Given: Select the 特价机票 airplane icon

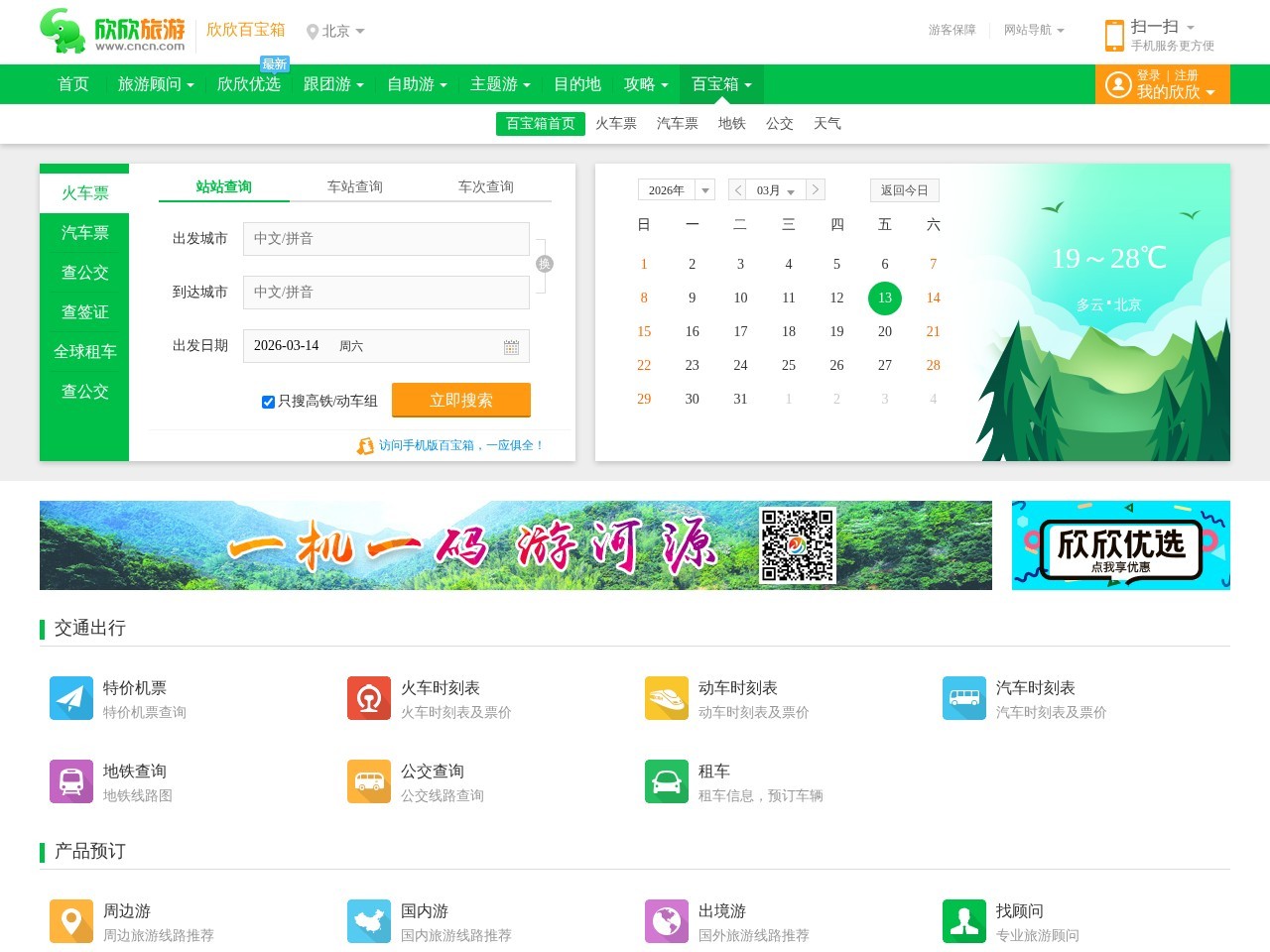Looking at the screenshot, I should (70, 698).
